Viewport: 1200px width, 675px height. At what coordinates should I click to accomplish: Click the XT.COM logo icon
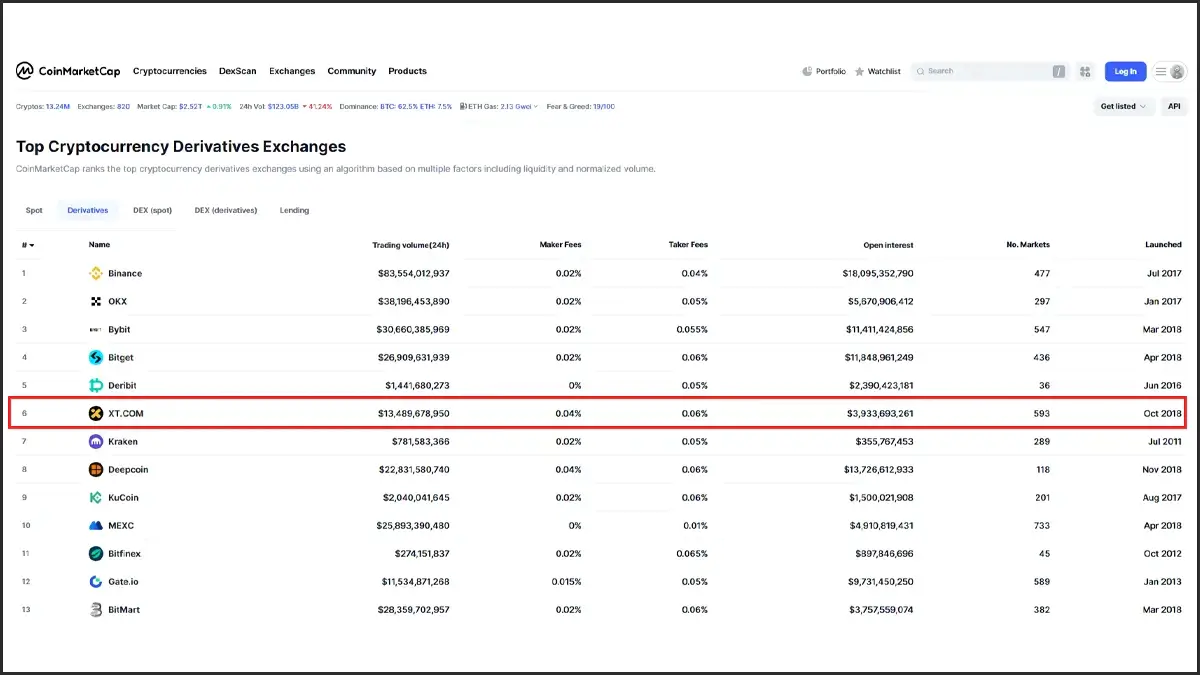point(96,413)
